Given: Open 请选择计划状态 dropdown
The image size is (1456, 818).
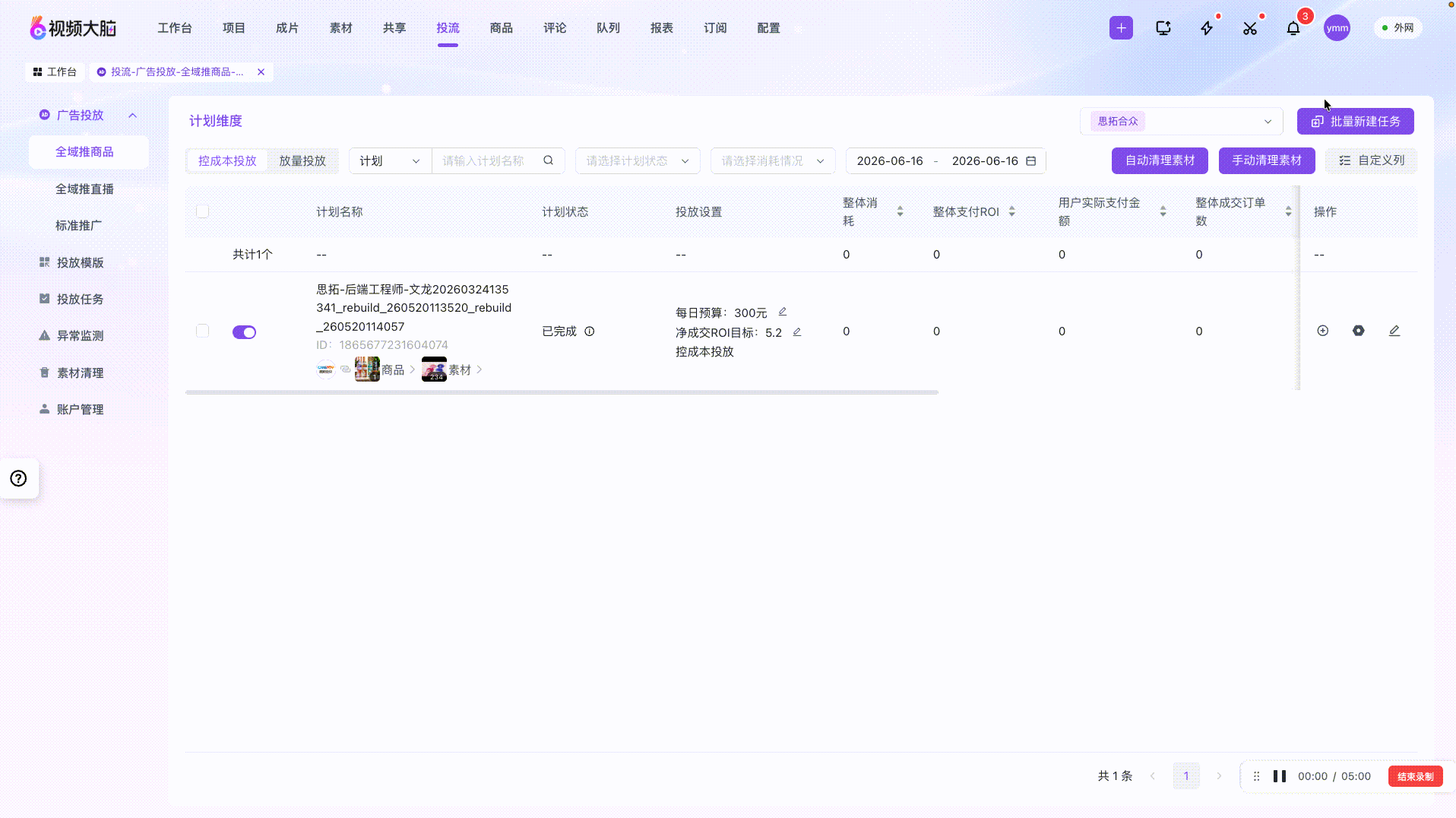Looking at the screenshot, I should [637, 161].
